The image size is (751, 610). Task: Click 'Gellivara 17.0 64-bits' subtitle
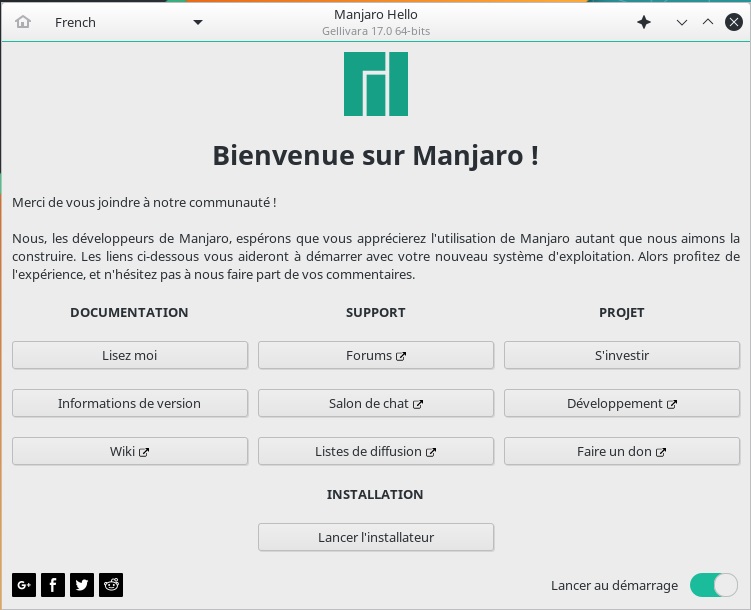(x=376, y=31)
